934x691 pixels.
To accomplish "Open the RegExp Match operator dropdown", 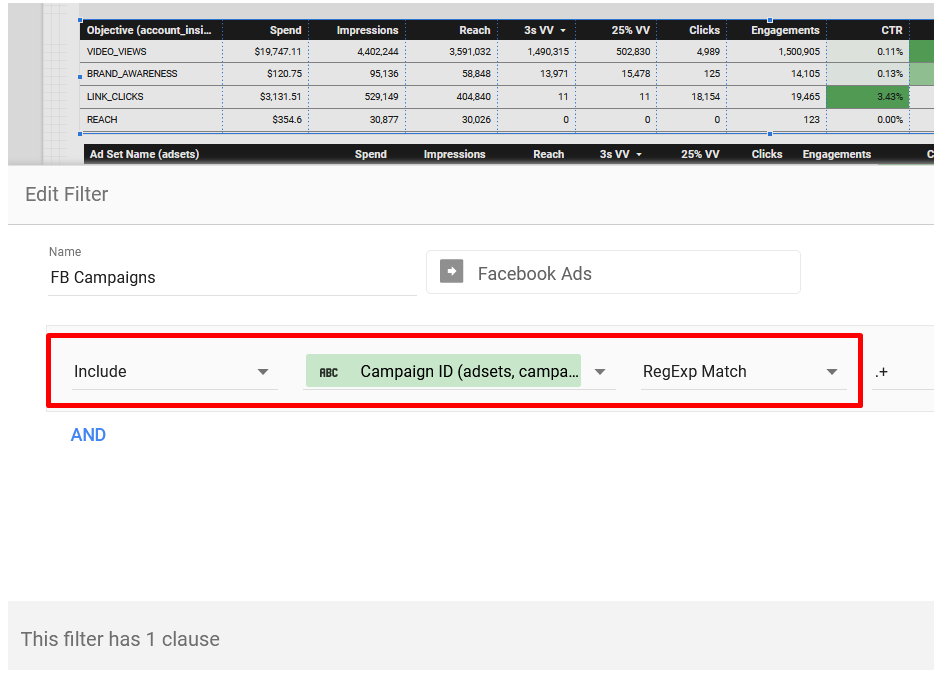I will coord(831,372).
